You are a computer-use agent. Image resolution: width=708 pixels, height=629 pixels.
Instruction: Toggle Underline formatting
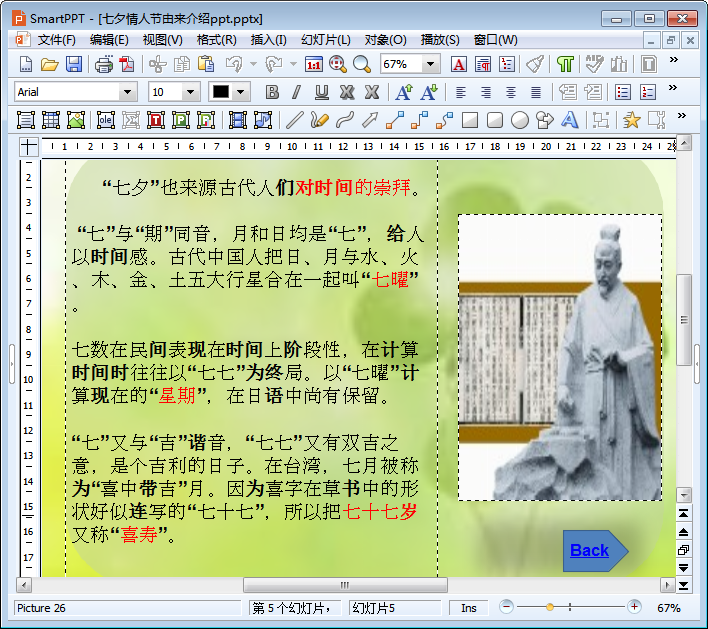(321, 92)
